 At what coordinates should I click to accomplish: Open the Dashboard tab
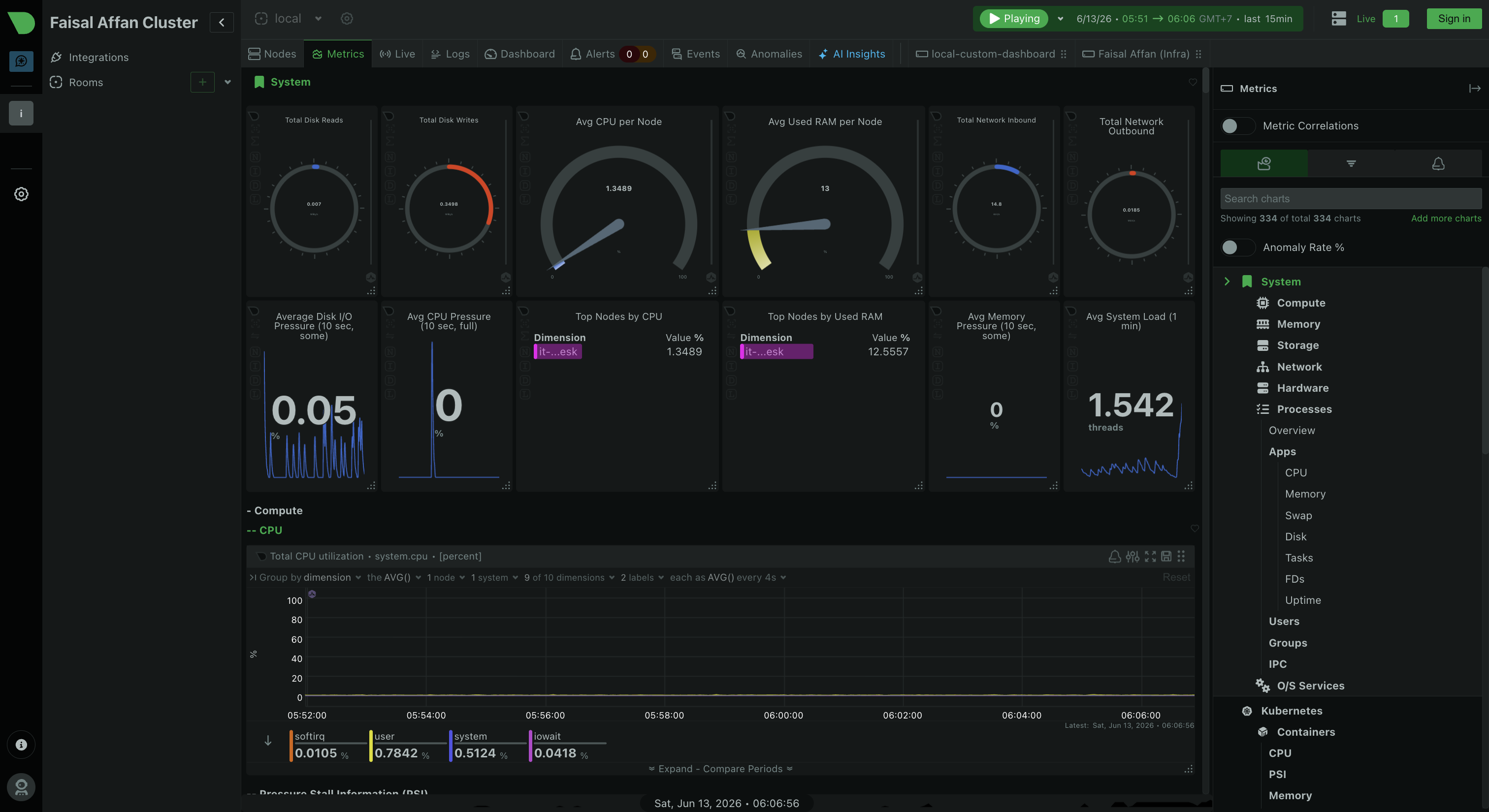(519, 54)
